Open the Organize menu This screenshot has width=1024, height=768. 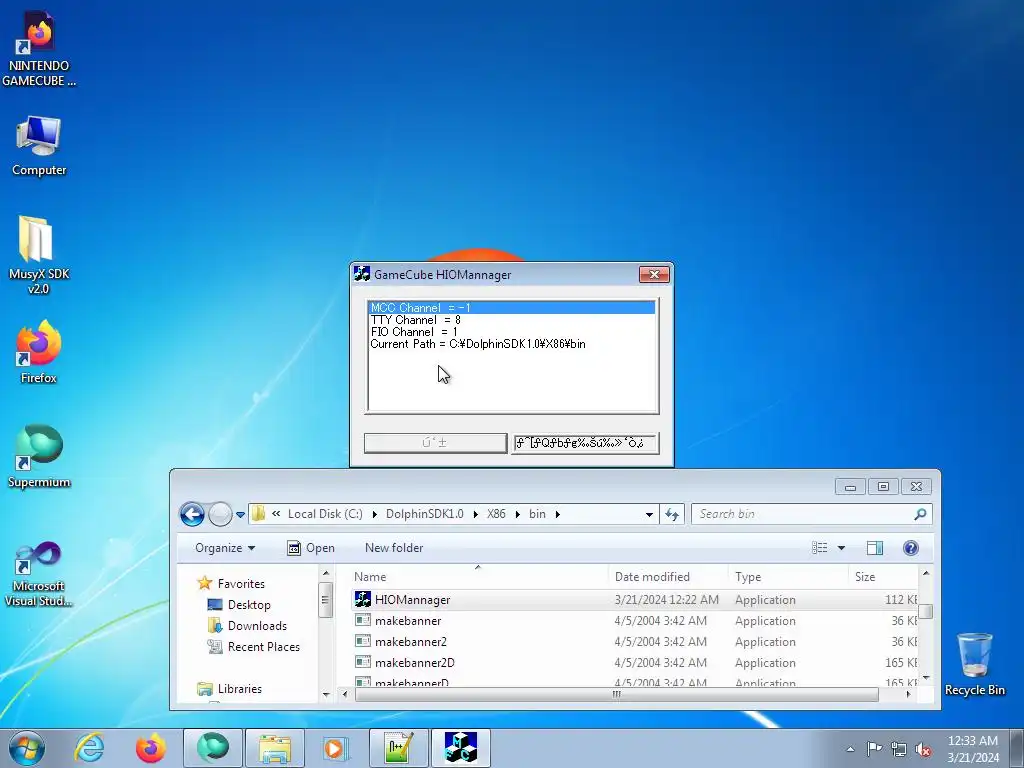pos(225,548)
